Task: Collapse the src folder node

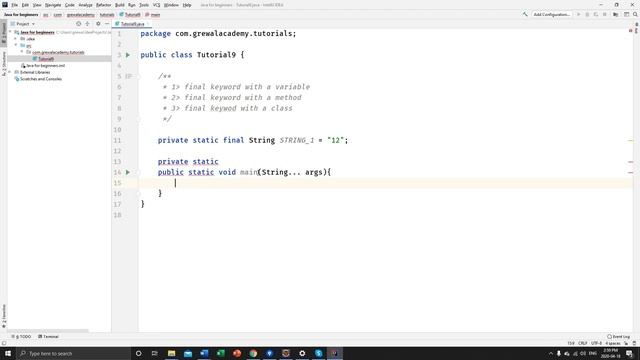Action: point(16,45)
